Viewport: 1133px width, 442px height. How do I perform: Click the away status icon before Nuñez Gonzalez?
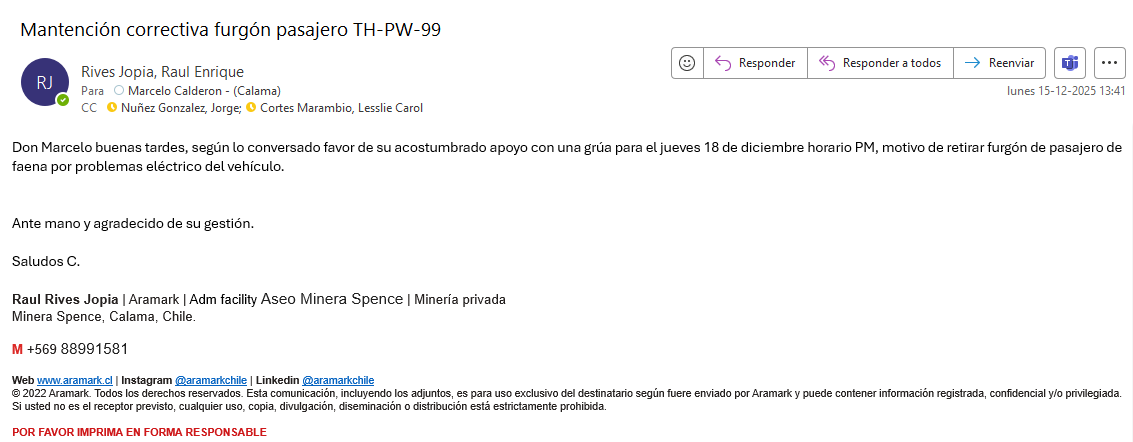pyautogui.click(x=112, y=108)
